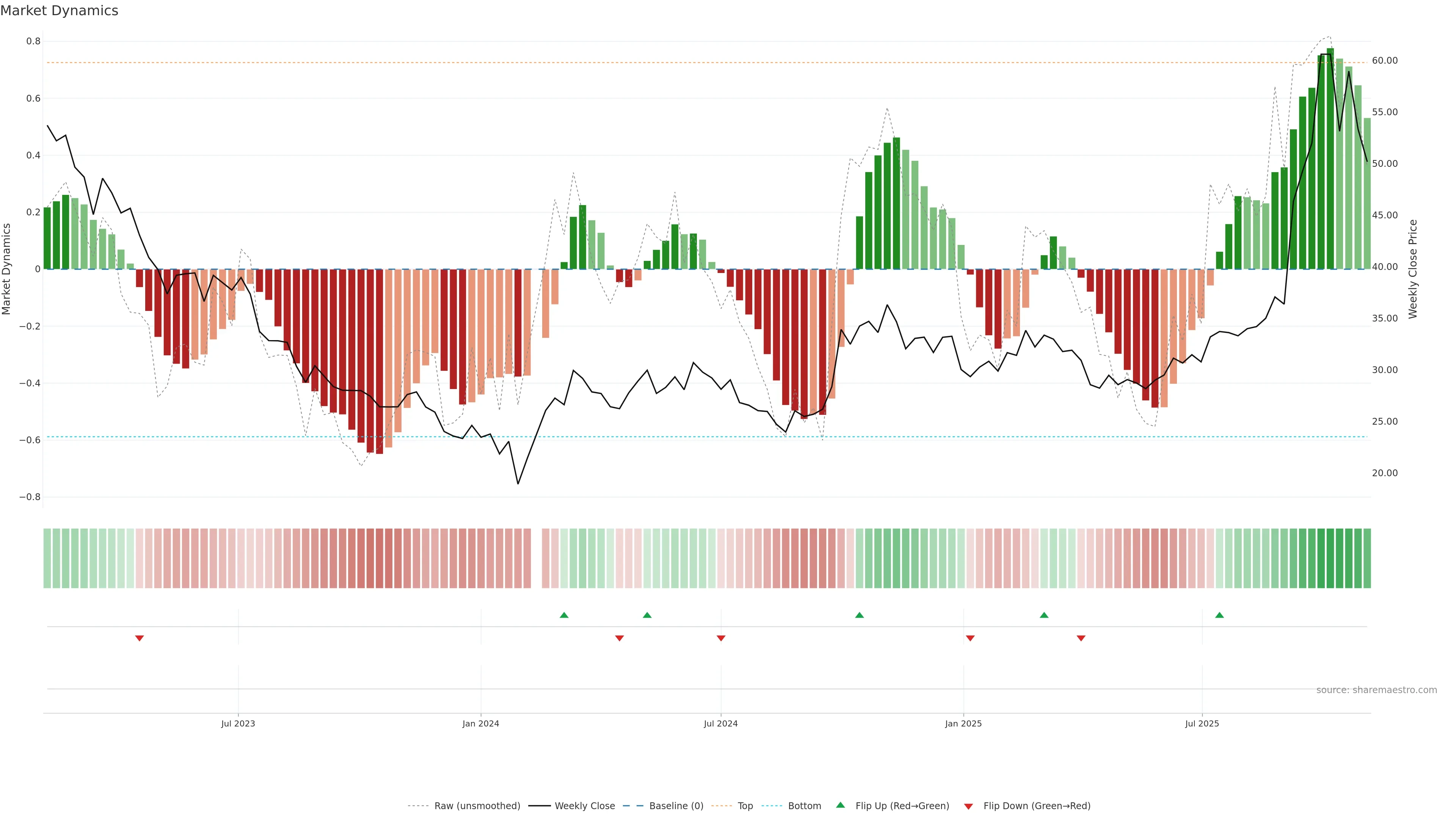Click the leftmost red flip-down triangle marker
Screen dimensions: 1456x819
(x=140, y=638)
